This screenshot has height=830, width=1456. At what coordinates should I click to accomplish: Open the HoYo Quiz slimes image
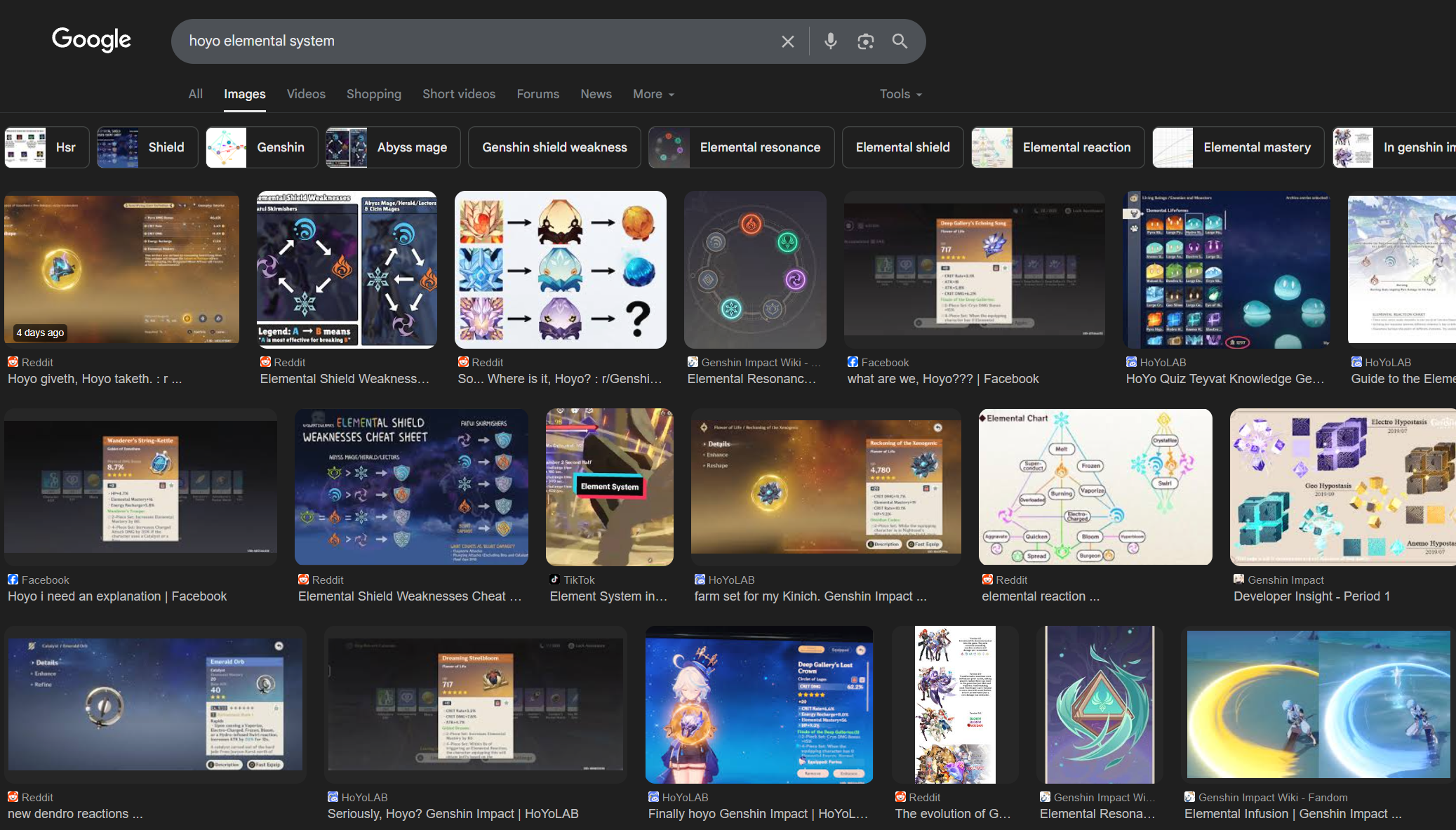(1227, 269)
